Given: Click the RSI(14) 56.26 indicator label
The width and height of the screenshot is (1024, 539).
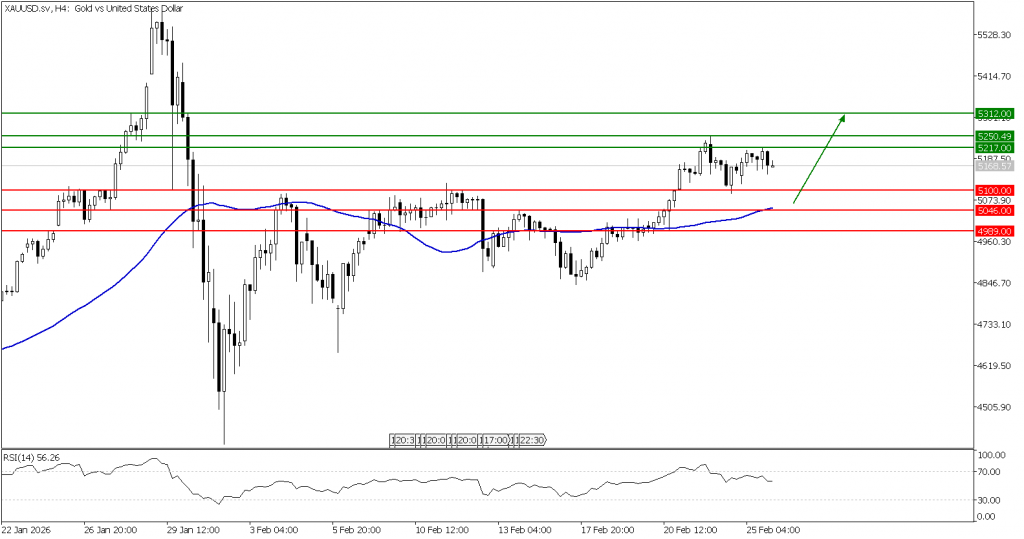Looking at the screenshot, I should [31, 458].
